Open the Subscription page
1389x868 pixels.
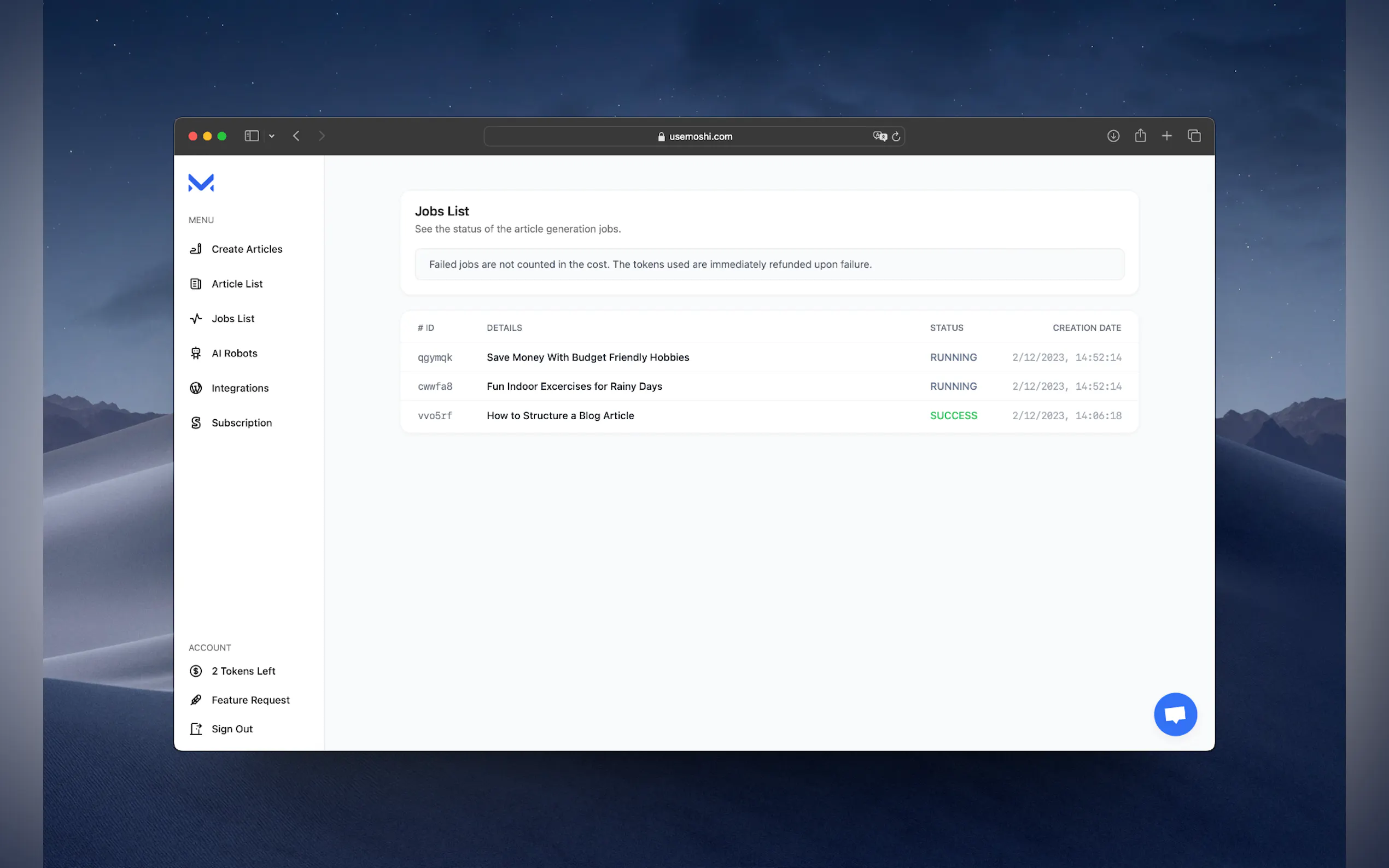coord(241,423)
